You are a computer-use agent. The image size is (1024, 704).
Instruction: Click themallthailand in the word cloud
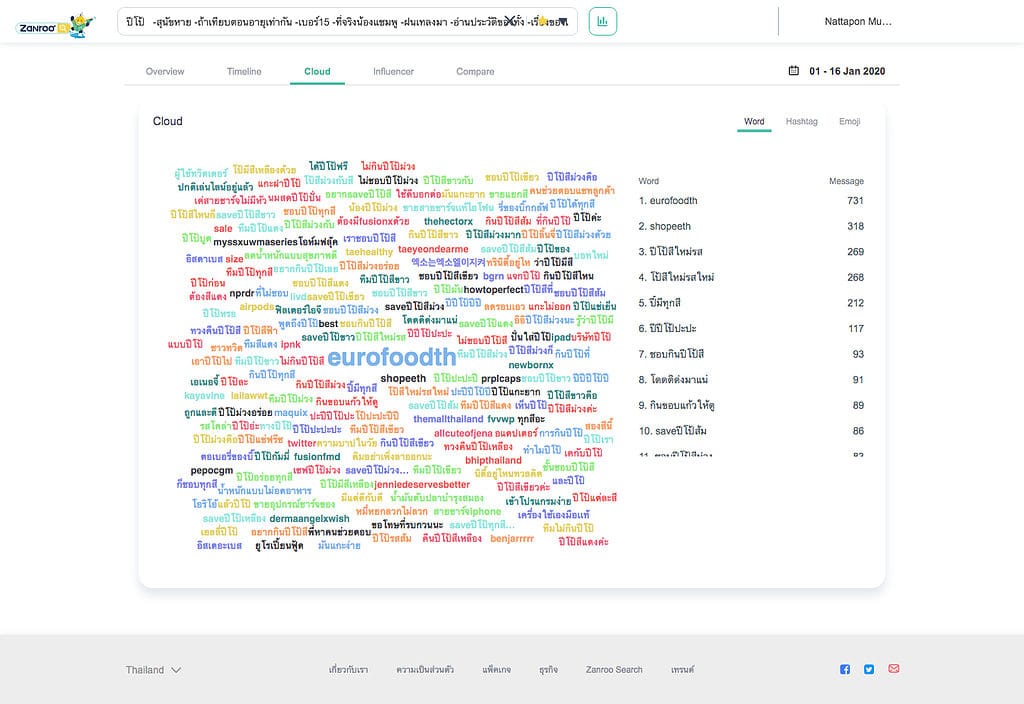[x=448, y=419]
